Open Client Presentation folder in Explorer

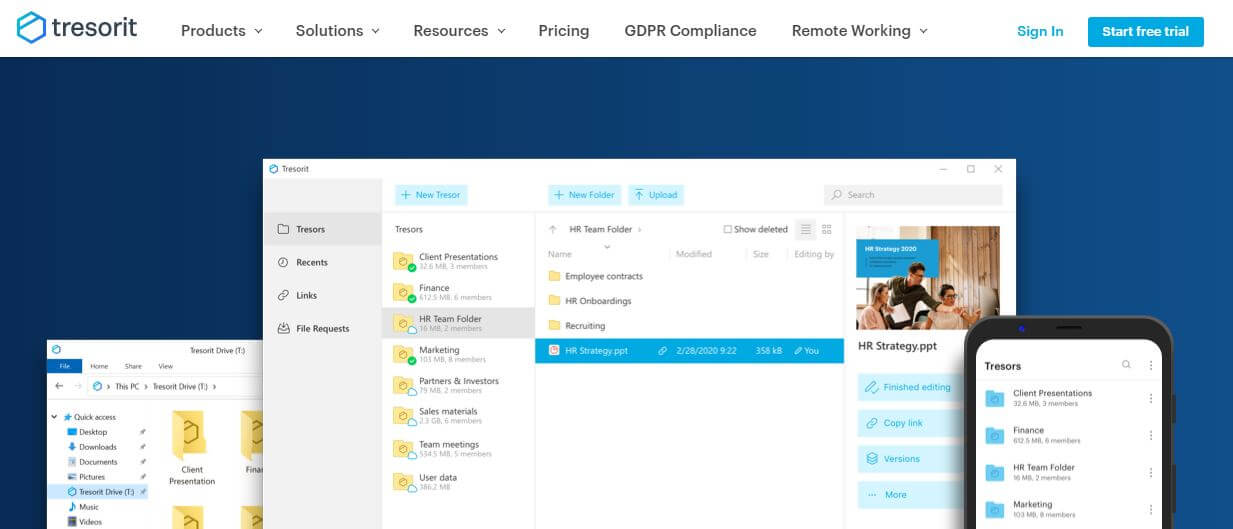tap(191, 448)
